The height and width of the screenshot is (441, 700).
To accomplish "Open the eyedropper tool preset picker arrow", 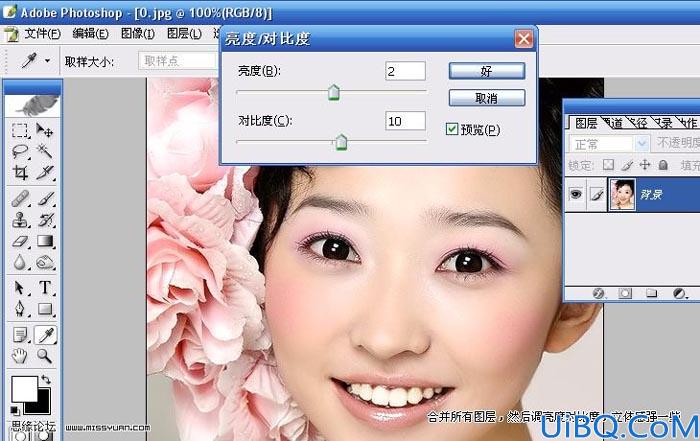I will point(47,61).
